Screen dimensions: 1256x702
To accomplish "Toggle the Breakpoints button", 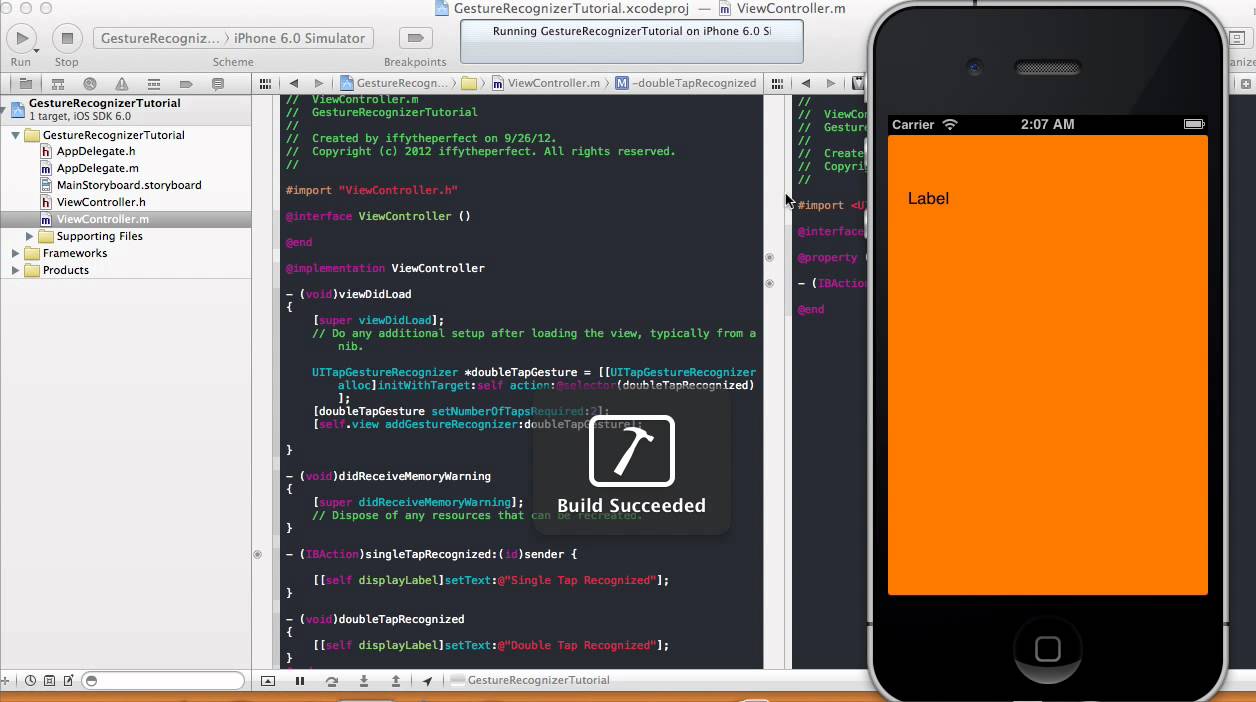I will [x=415, y=38].
